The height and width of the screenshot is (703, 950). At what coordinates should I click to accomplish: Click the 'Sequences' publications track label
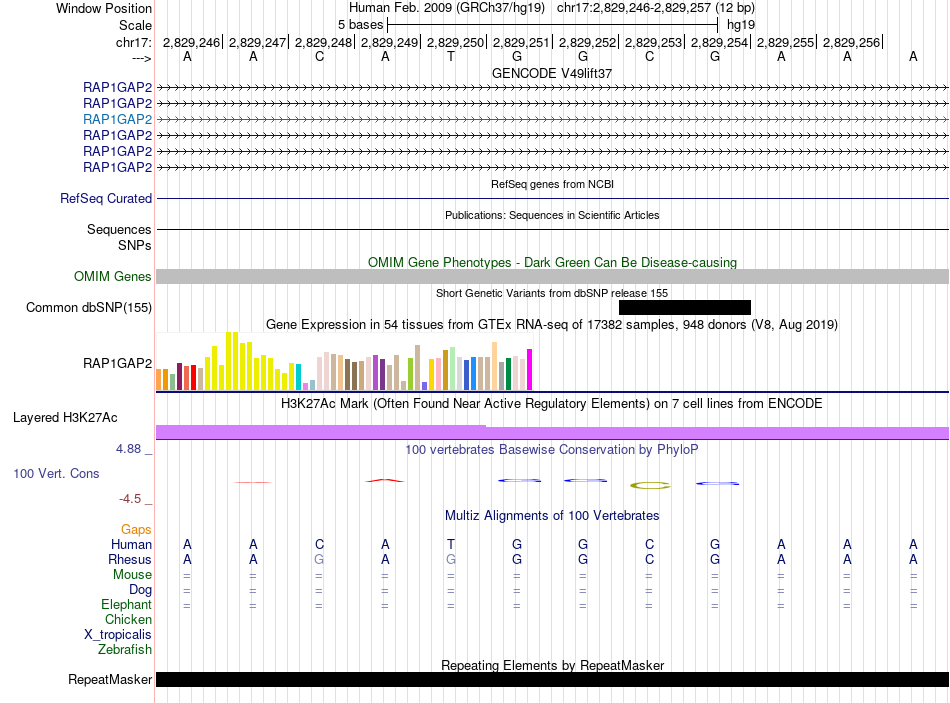pyautogui.click(x=119, y=229)
